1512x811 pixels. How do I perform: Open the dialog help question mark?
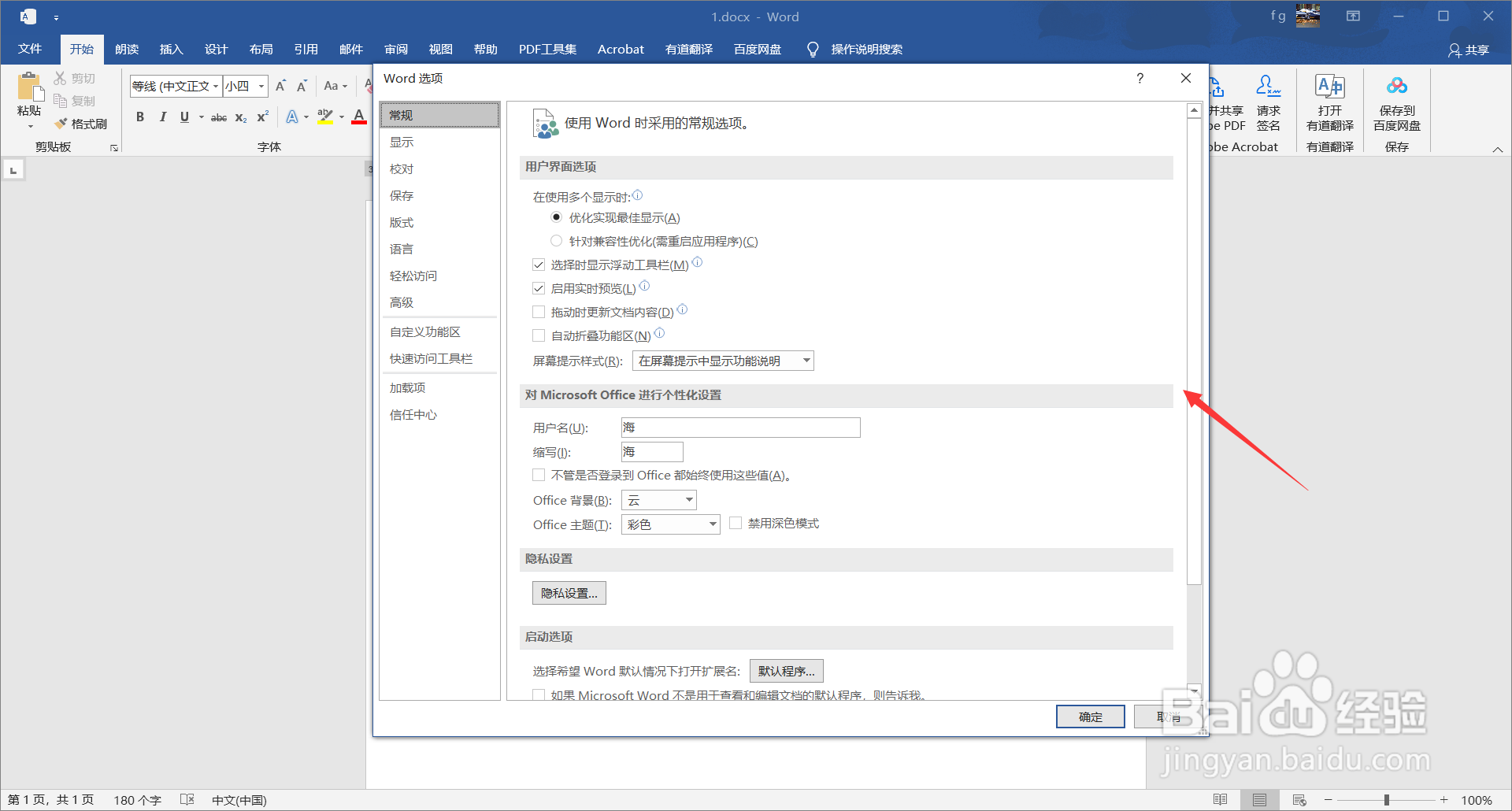coord(1140,78)
